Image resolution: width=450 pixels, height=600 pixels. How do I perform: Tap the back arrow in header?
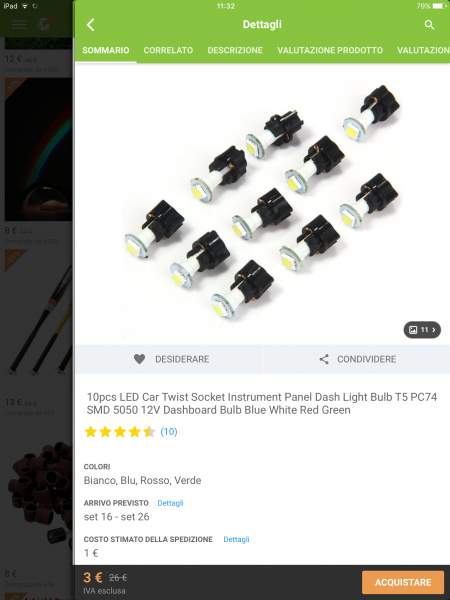(91, 25)
